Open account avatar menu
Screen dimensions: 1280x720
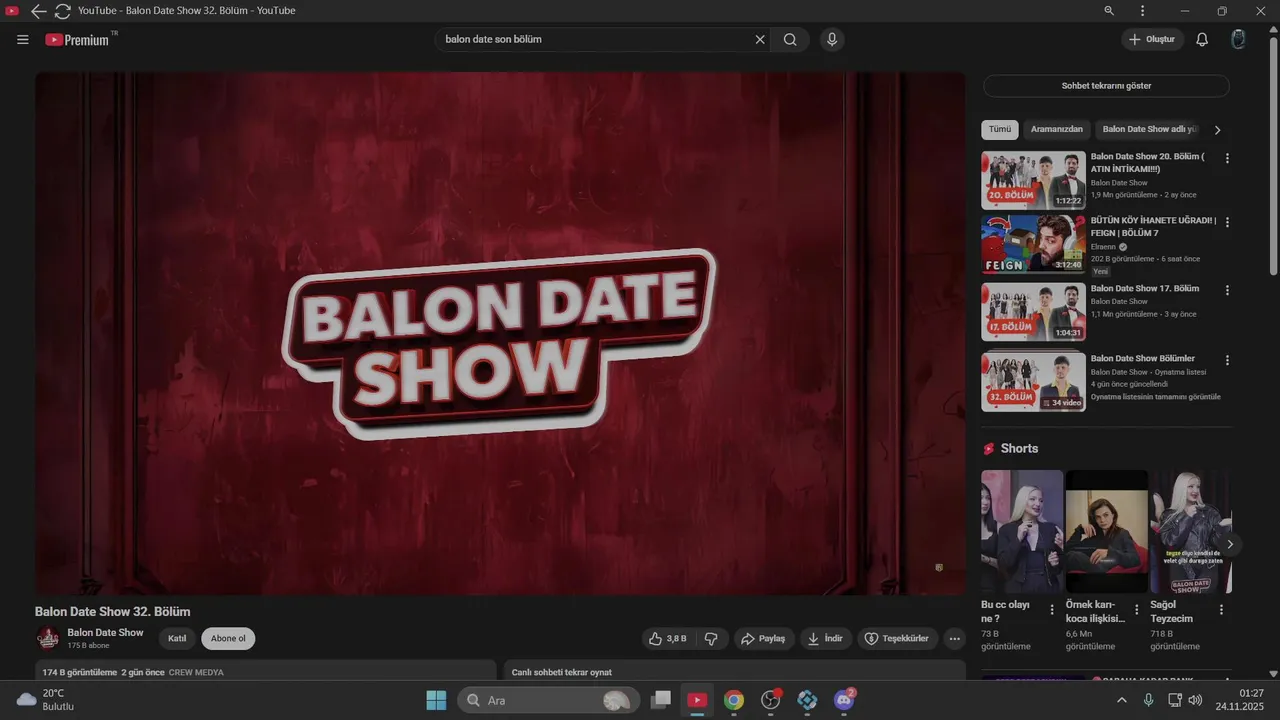pyautogui.click(x=1238, y=40)
